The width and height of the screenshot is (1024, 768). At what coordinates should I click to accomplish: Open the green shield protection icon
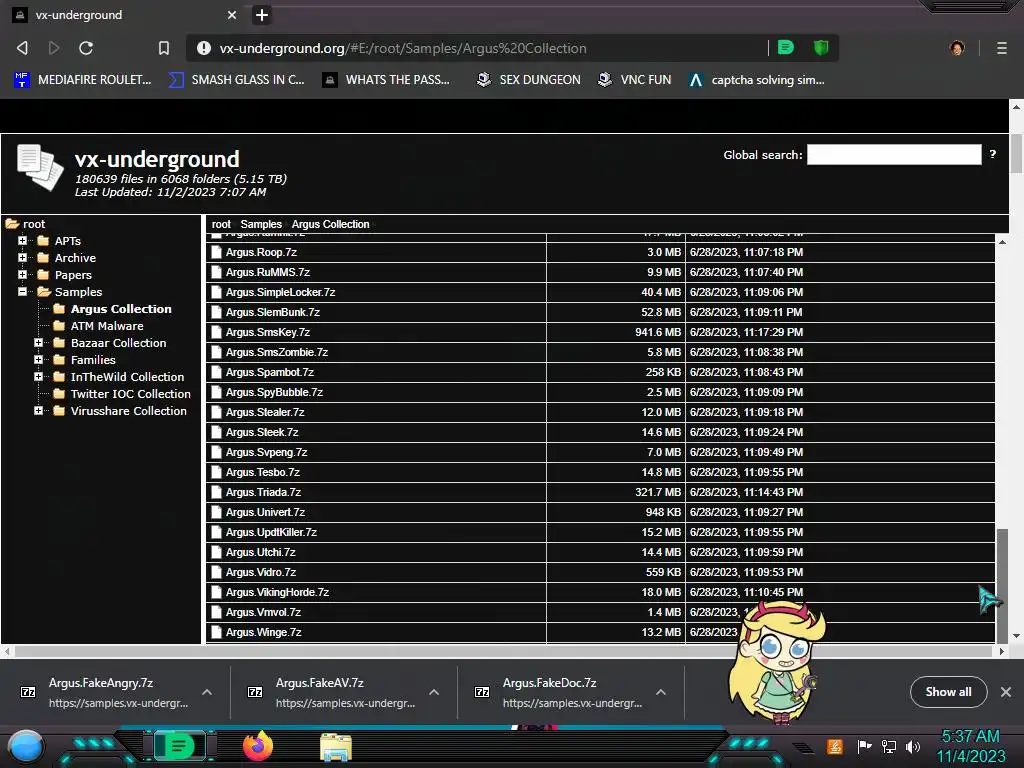click(x=821, y=48)
